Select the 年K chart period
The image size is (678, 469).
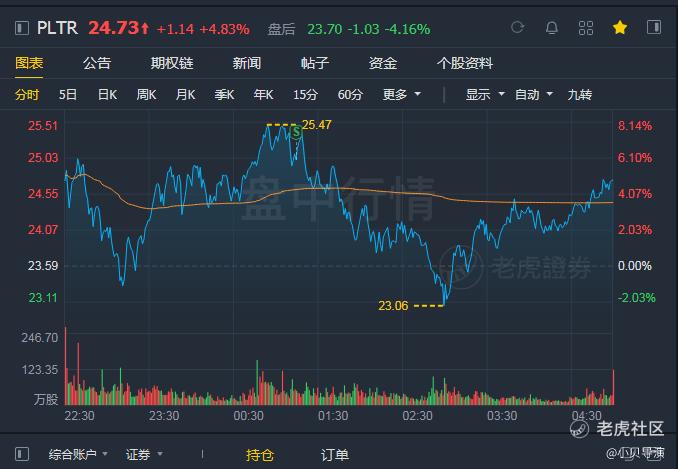[263, 94]
